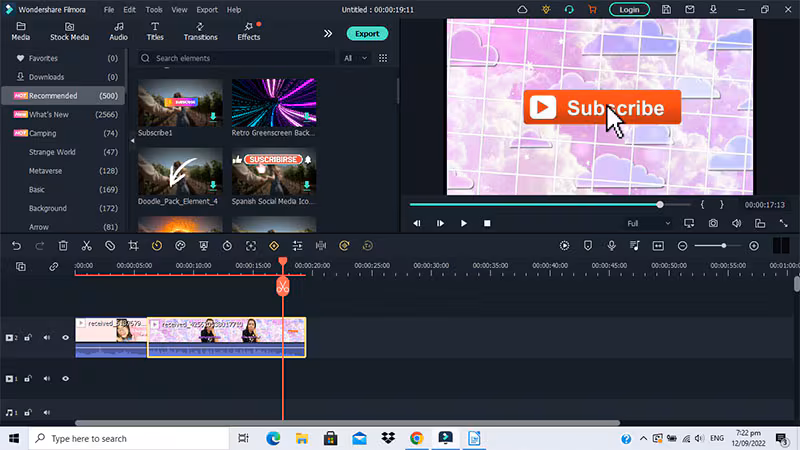Open the File menu
Screen dimensions: 800x450
[109, 10]
